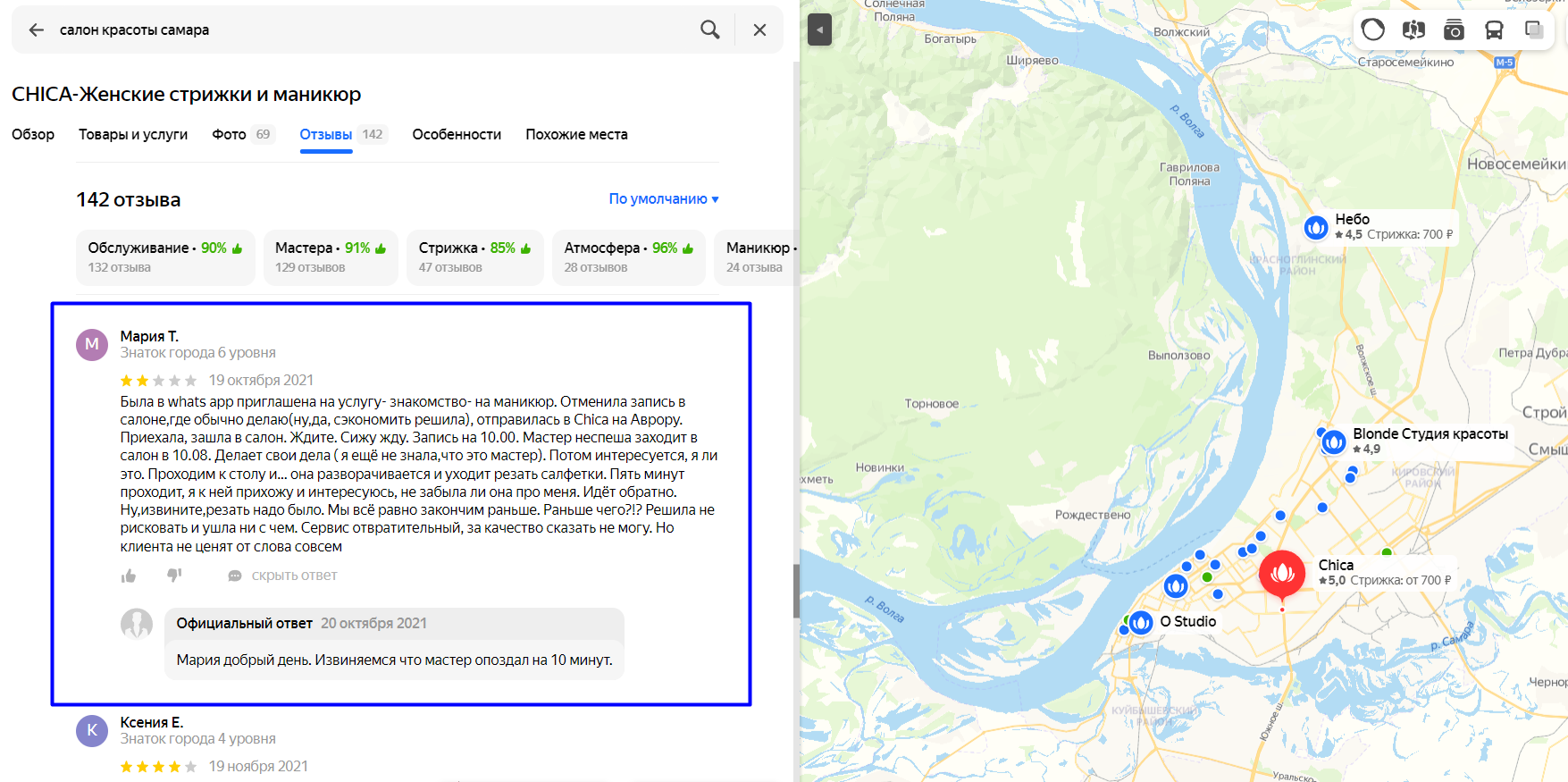Click the heading CHICA-Женские стрижки и маникюр
The image size is (1568, 782).
(x=187, y=94)
